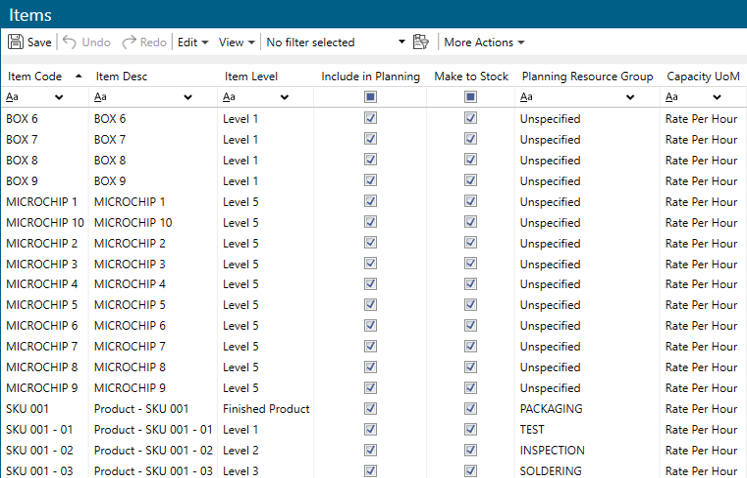Toggle Include in Planning filter checkbox

pos(370,97)
